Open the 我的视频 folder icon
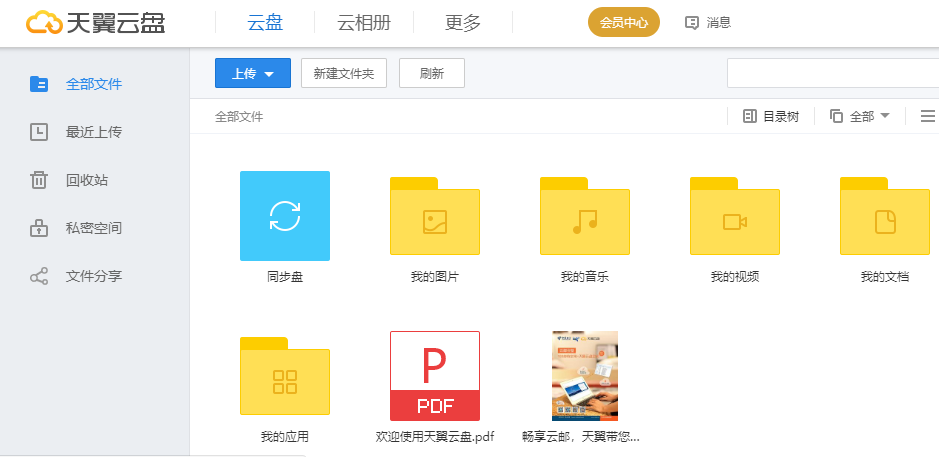Screen dimensions: 939x457 (735, 216)
